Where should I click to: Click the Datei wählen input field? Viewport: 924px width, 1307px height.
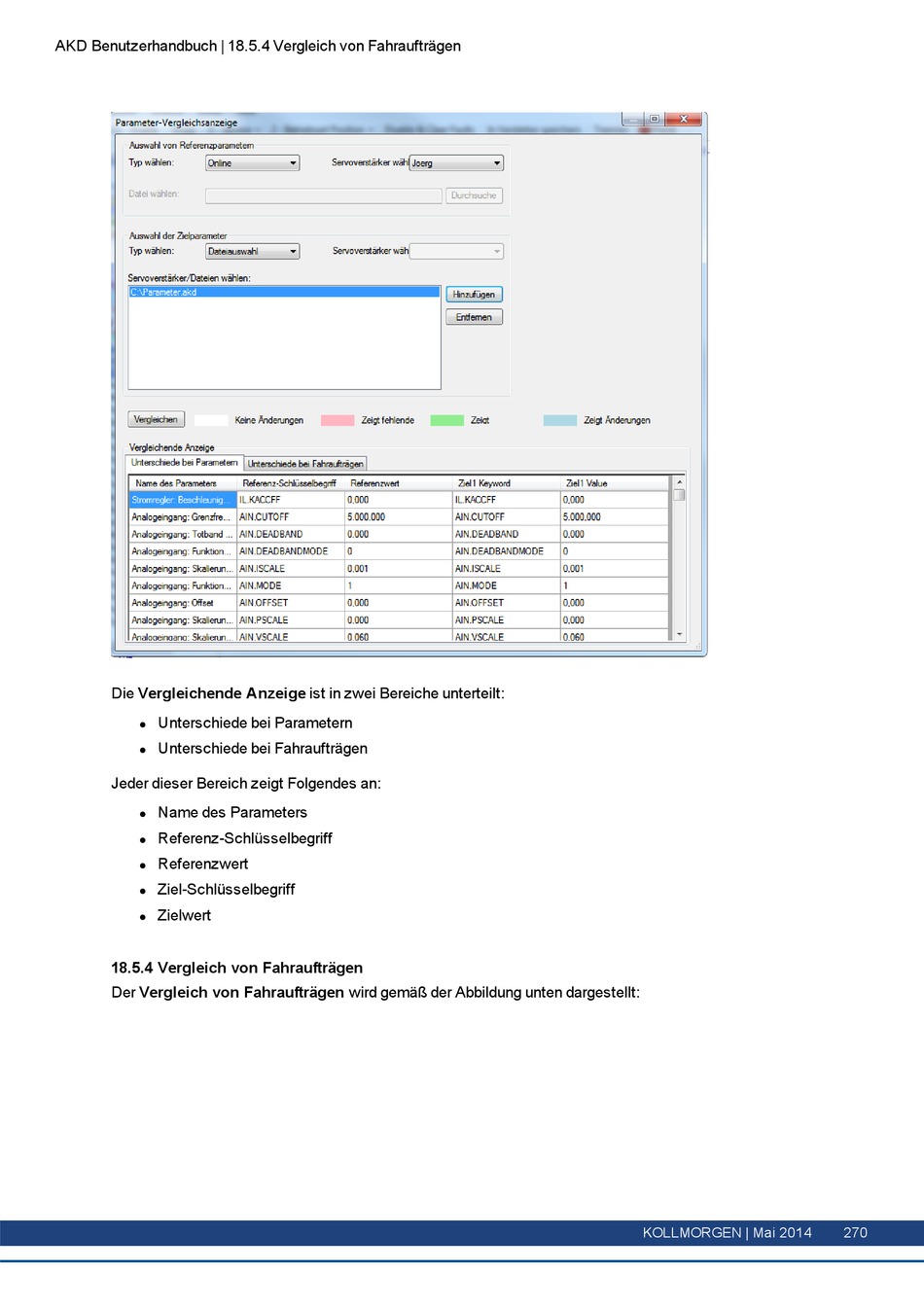click(323, 195)
